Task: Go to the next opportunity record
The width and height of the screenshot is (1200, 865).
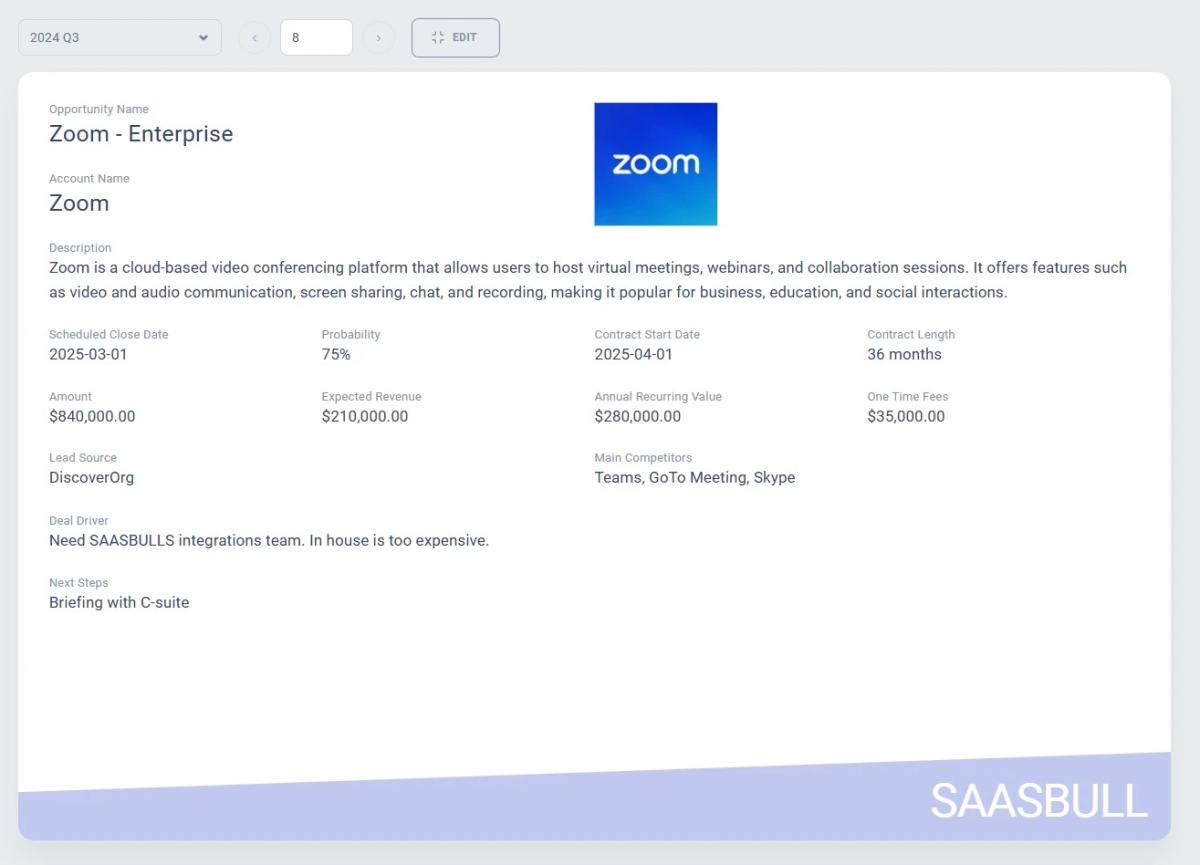Action: point(378,38)
